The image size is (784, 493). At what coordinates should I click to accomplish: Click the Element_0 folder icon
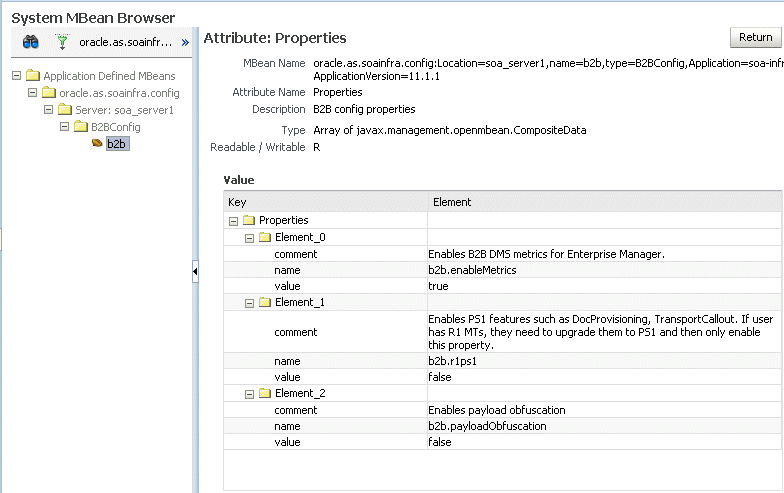(x=265, y=237)
